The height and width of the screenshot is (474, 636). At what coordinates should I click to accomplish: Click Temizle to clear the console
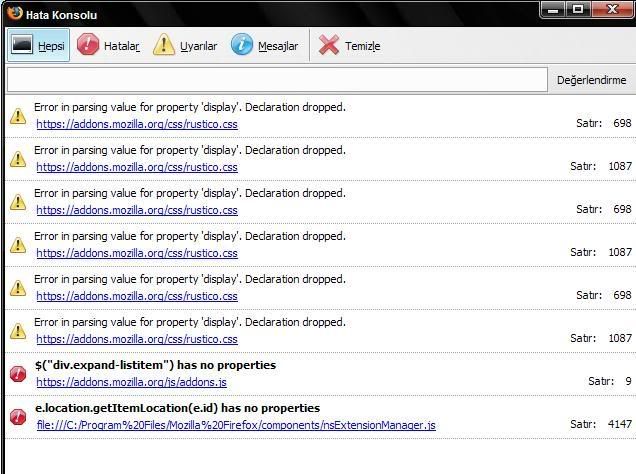[349, 46]
